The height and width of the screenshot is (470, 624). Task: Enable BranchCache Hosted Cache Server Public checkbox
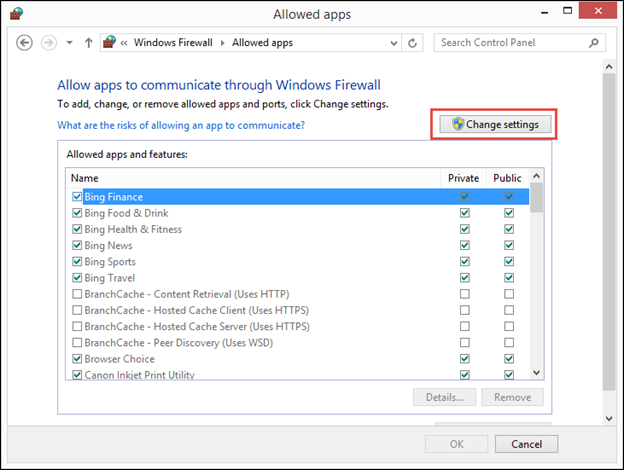tap(509, 326)
